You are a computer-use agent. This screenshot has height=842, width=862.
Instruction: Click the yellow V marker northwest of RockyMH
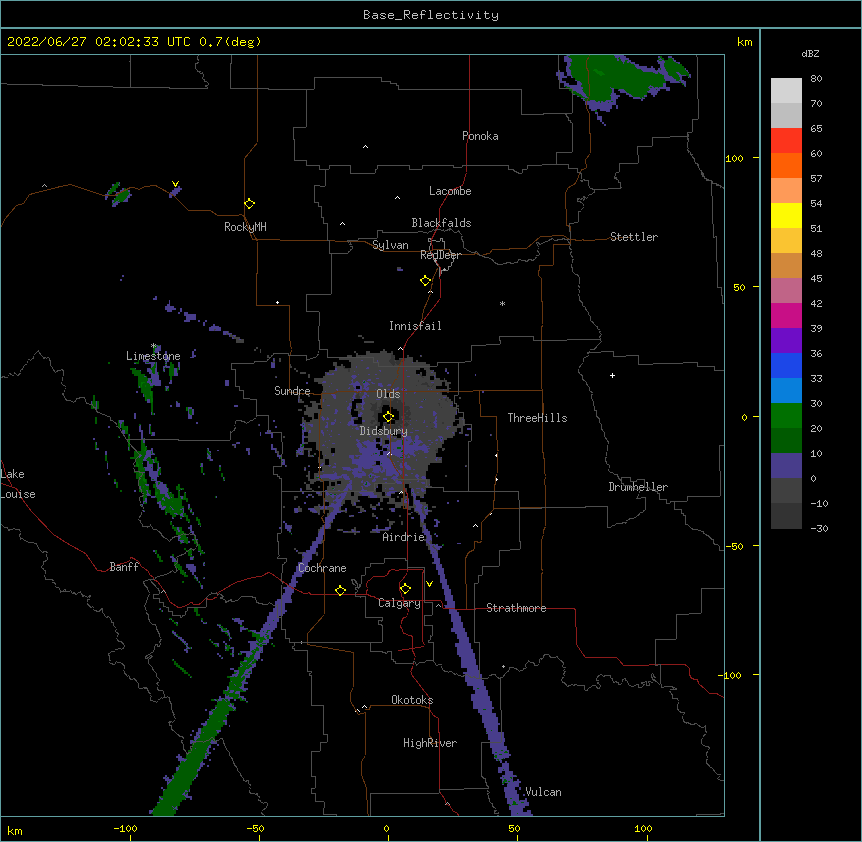pos(175,184)
